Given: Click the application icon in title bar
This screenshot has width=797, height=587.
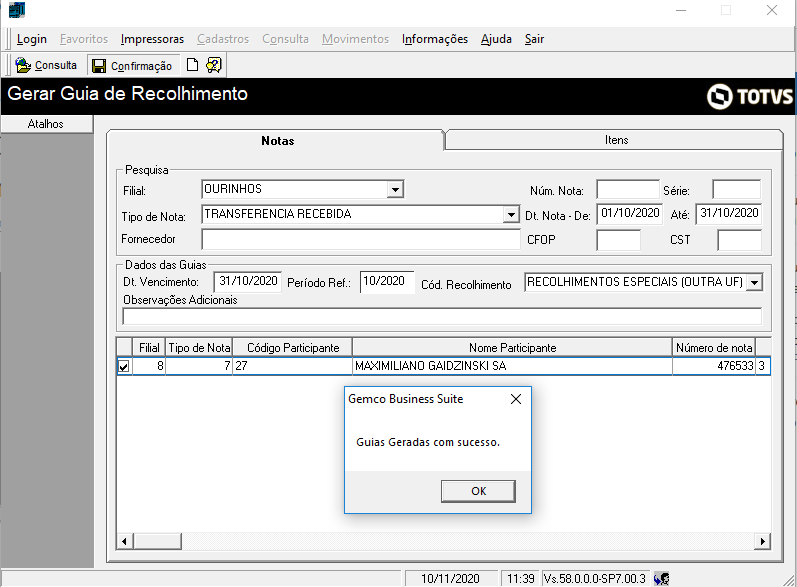Looking at the screenshot, I should coord(17,10).
